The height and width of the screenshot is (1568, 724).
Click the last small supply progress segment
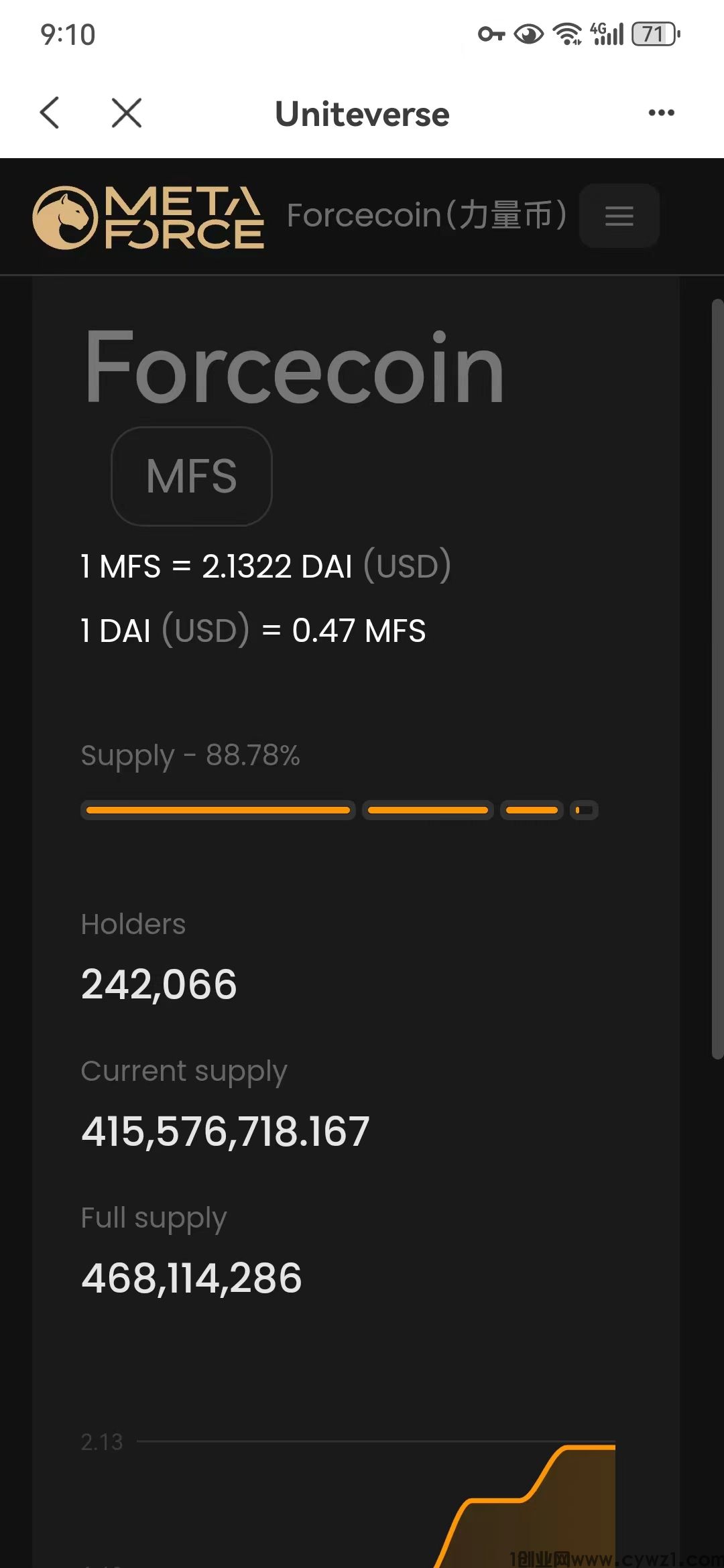[584, 810]
